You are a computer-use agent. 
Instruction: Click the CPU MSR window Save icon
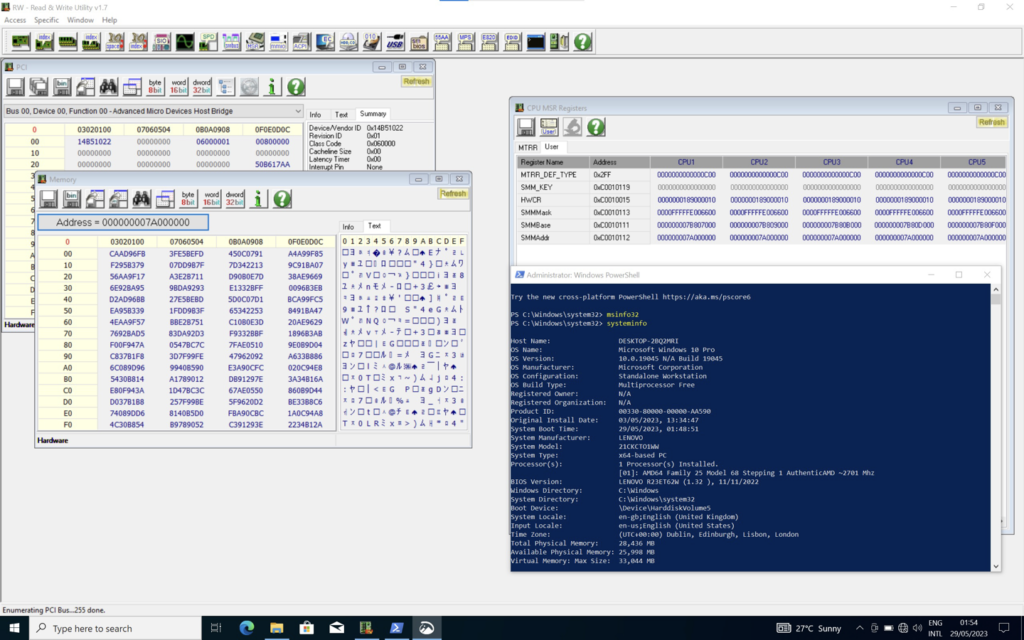(x=526, y=127)
